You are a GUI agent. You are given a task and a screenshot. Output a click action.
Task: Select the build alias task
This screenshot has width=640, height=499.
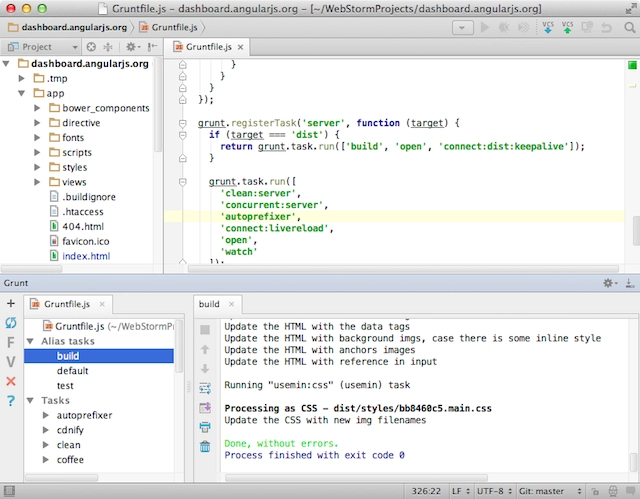(x=99, y=356)
